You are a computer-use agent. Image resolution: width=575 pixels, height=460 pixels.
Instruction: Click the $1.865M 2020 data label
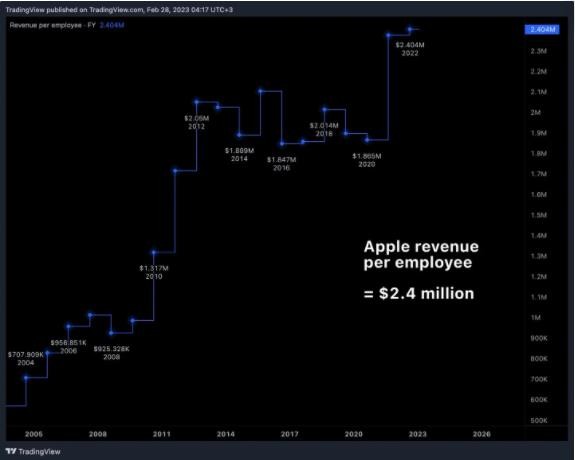pyautogui.click(x=367, y=160)
